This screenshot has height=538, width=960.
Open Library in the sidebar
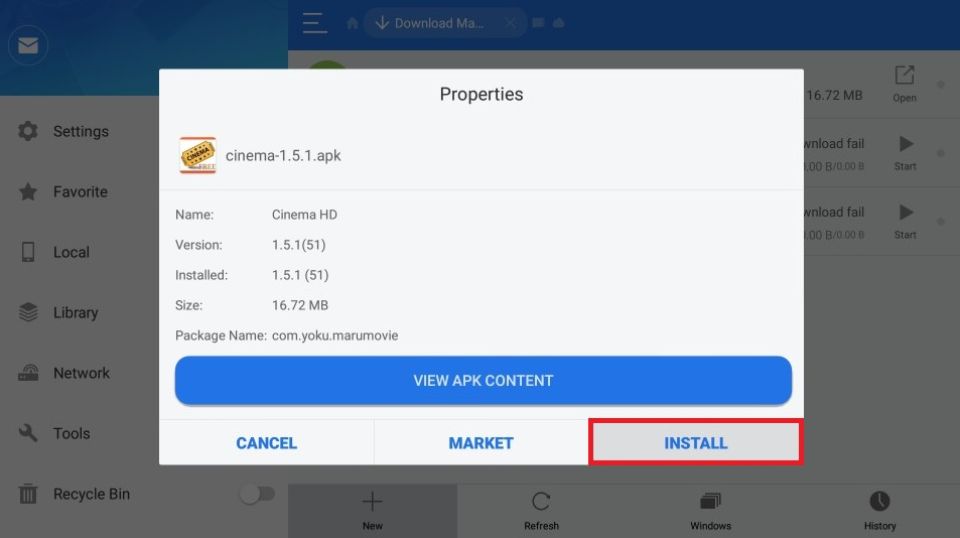point(75,312)
